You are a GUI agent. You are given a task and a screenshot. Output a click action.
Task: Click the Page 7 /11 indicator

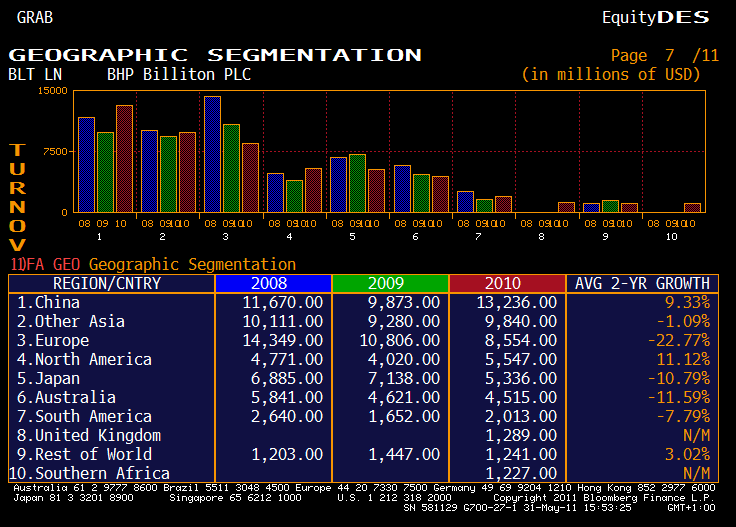(664, 56)
